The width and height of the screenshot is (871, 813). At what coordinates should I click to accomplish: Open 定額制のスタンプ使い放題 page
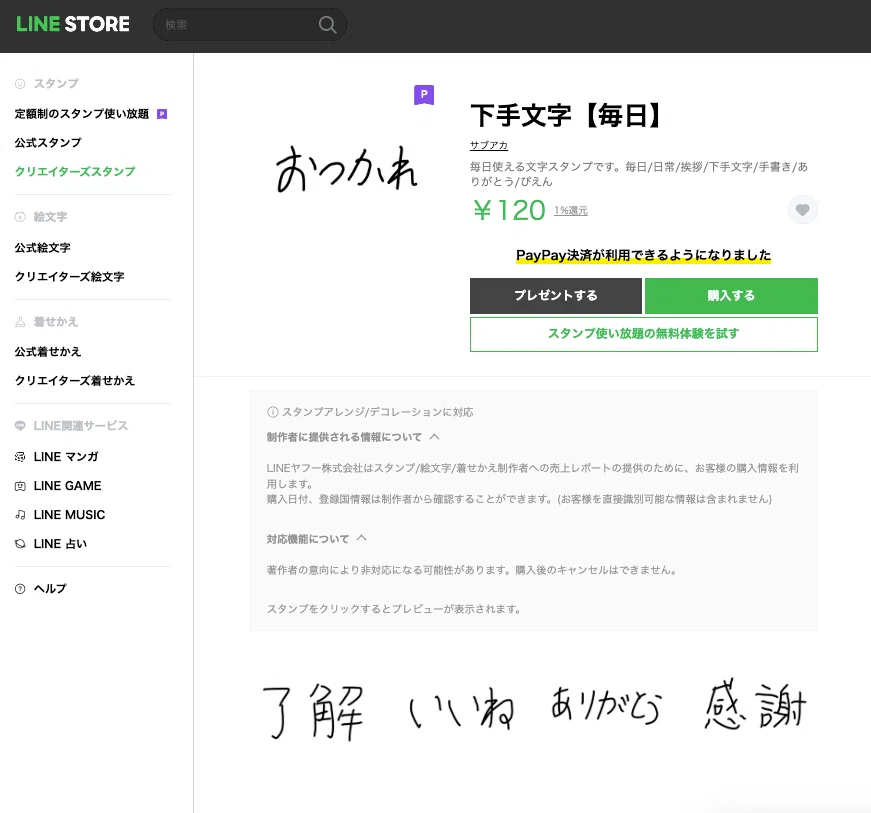(82, 114)
